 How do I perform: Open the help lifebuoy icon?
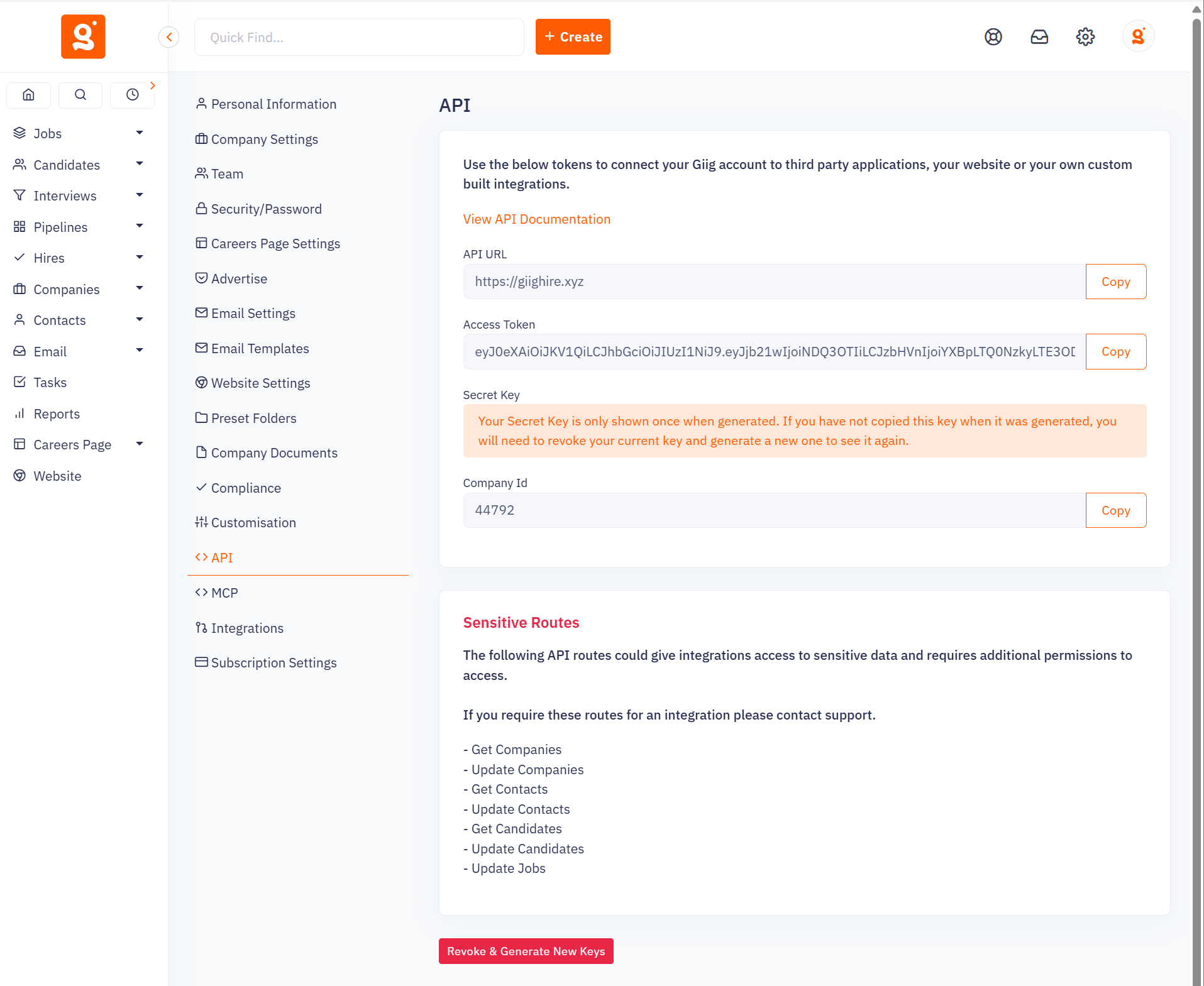[993, 37]
